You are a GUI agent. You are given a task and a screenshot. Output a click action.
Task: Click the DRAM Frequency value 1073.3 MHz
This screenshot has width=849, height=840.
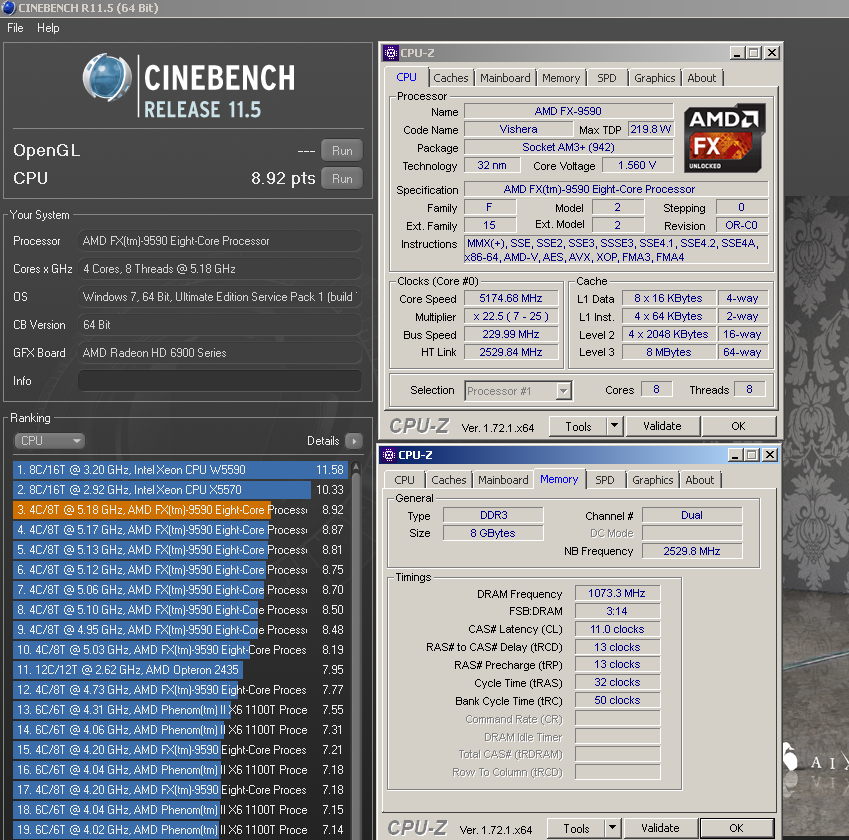click(x=617, y=594)
